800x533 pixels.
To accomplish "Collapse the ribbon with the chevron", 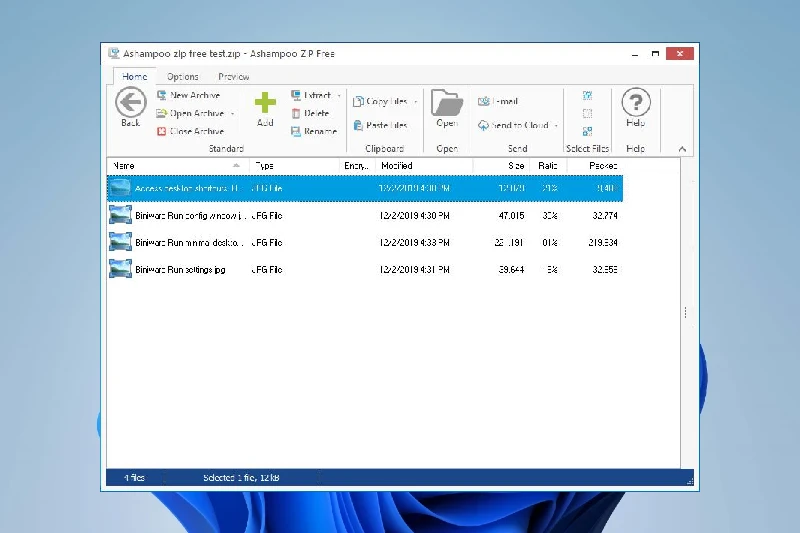I will [682, 149].
